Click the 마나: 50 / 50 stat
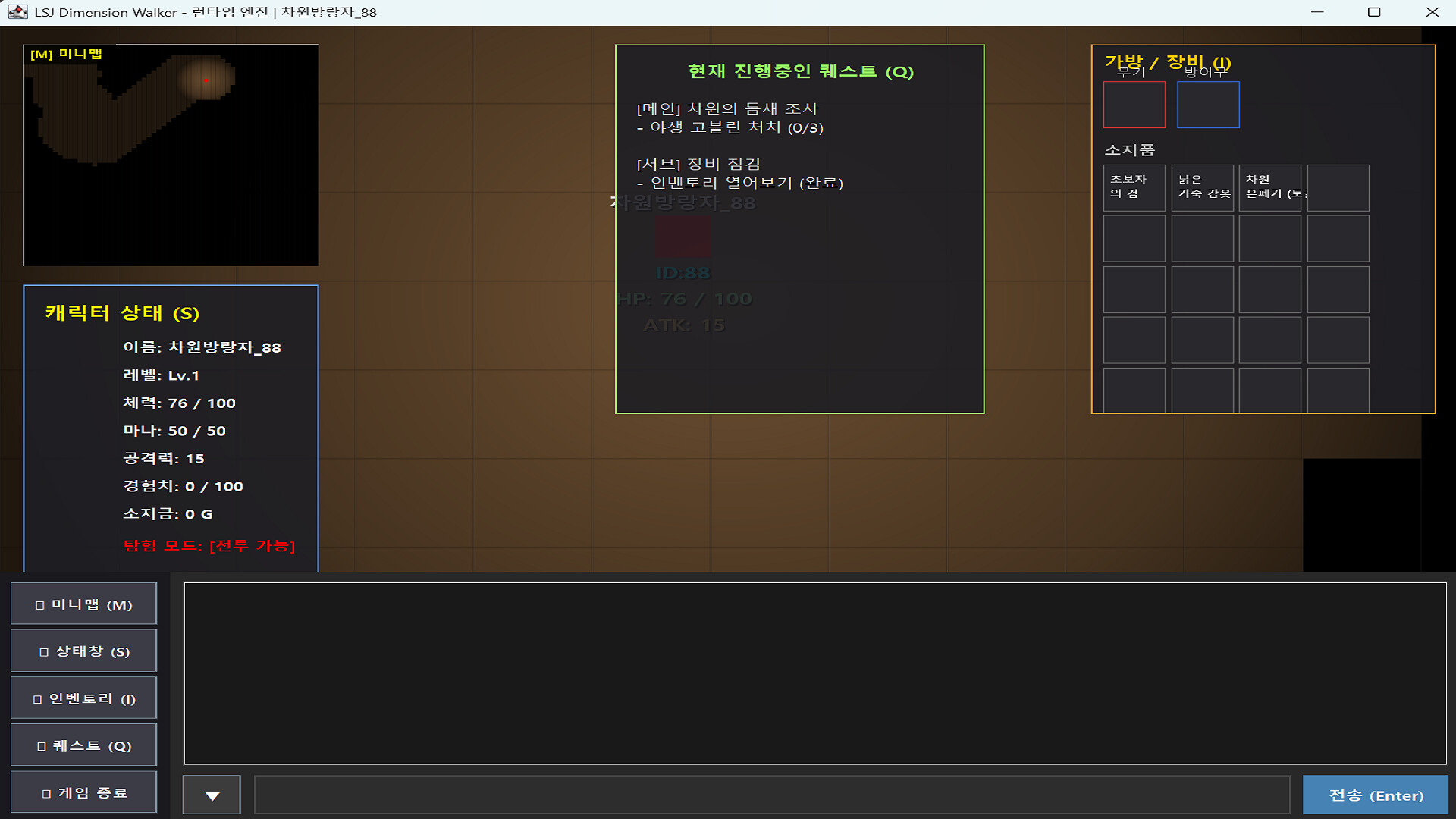This screenshot has width=1456, height=819. pos(174,431)
